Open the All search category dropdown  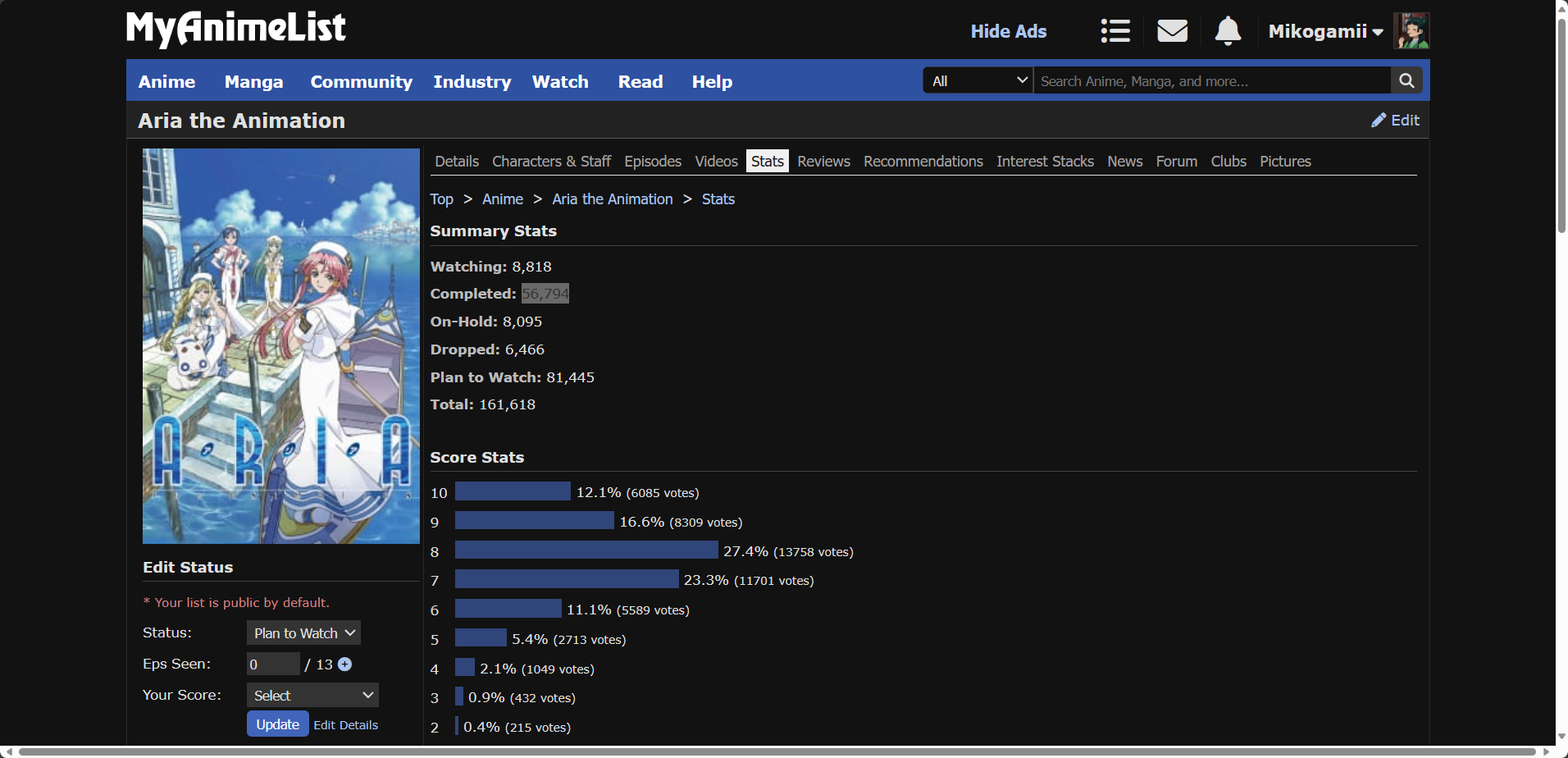point(978,80)
